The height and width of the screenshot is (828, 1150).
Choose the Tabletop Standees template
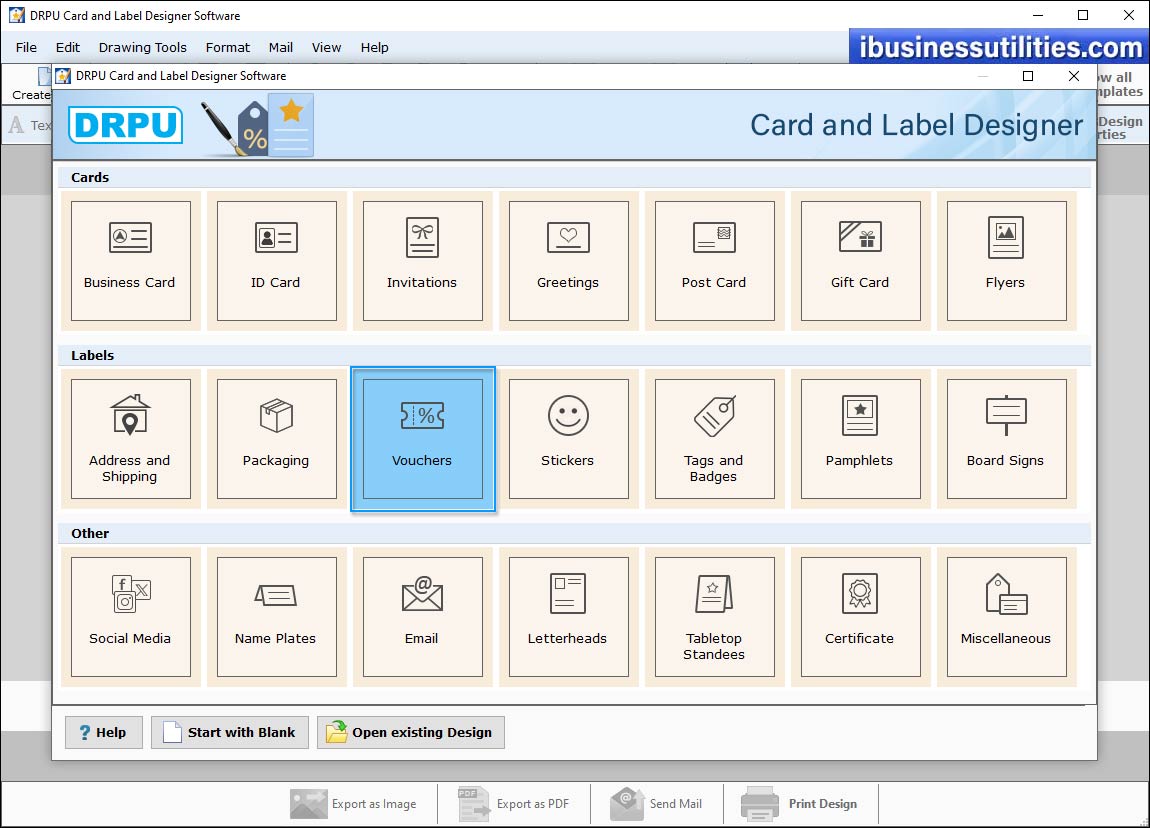click(714, 616)
